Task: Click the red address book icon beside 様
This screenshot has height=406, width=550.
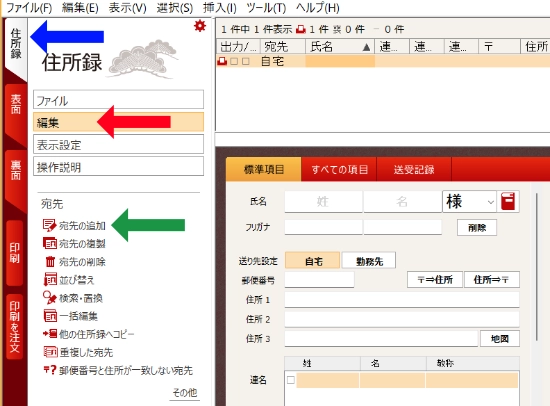Action: pos(508,201)
